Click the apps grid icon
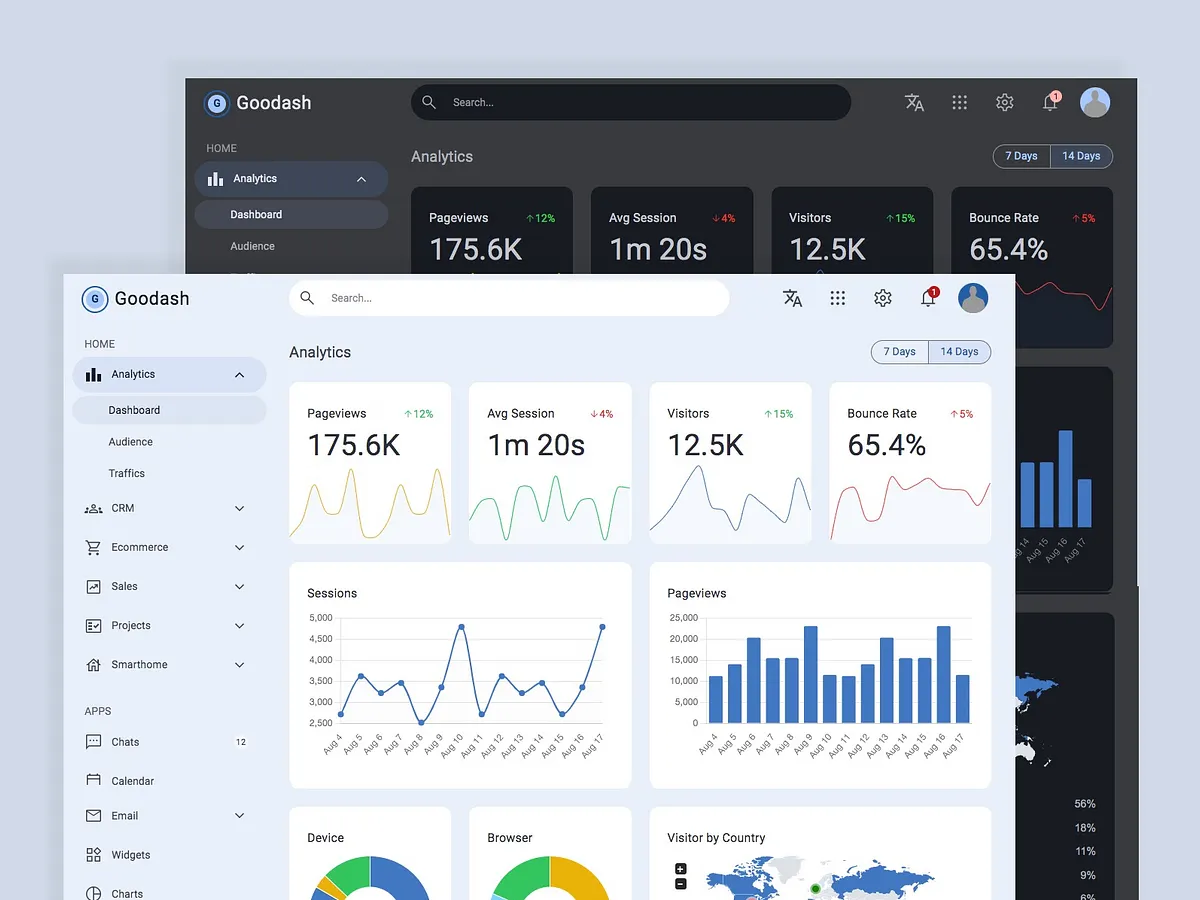This screenshot has height=900, width=1200. [x=837, y=297]
